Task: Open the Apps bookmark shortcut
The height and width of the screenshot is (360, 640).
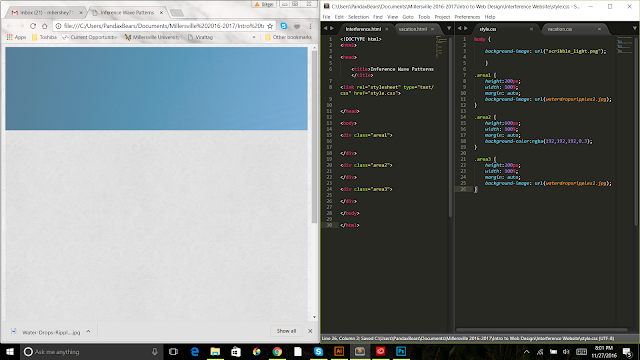Action: coord(16,37)
